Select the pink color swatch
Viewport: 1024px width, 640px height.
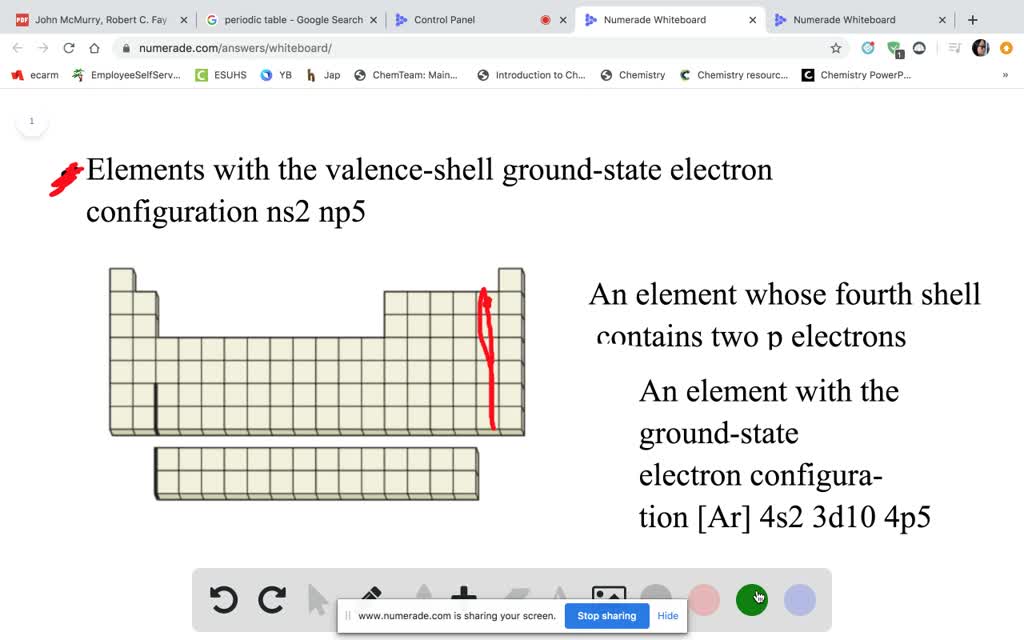pos(704,598)
